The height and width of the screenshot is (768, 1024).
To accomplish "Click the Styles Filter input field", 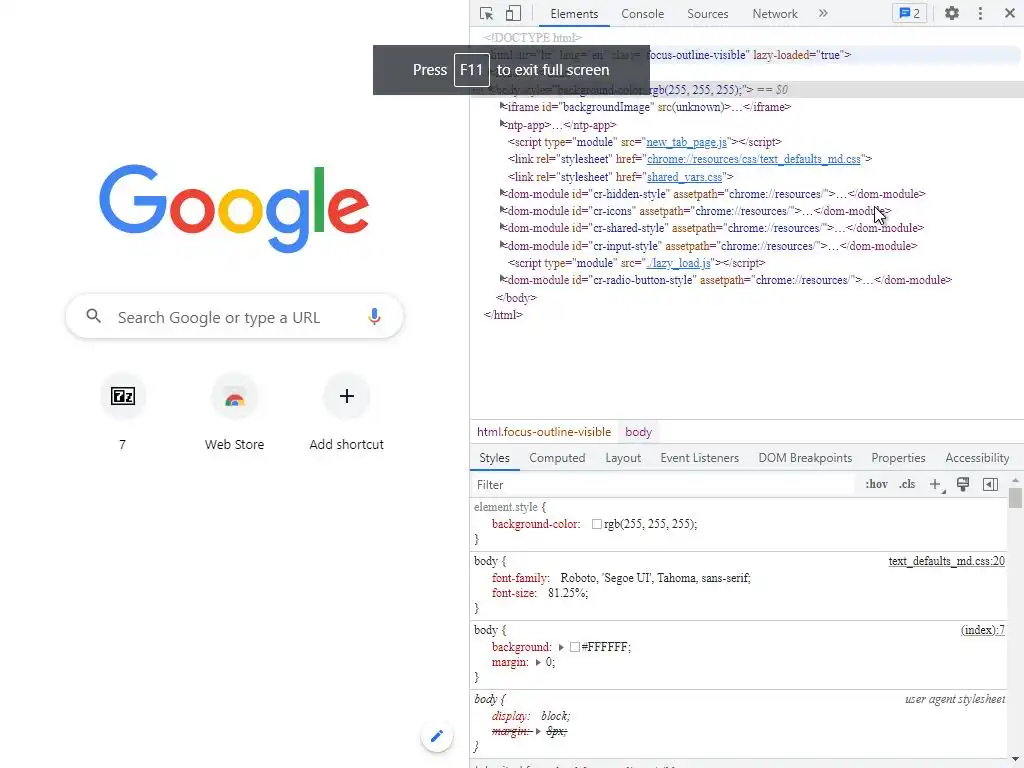I will click(663, 485).
